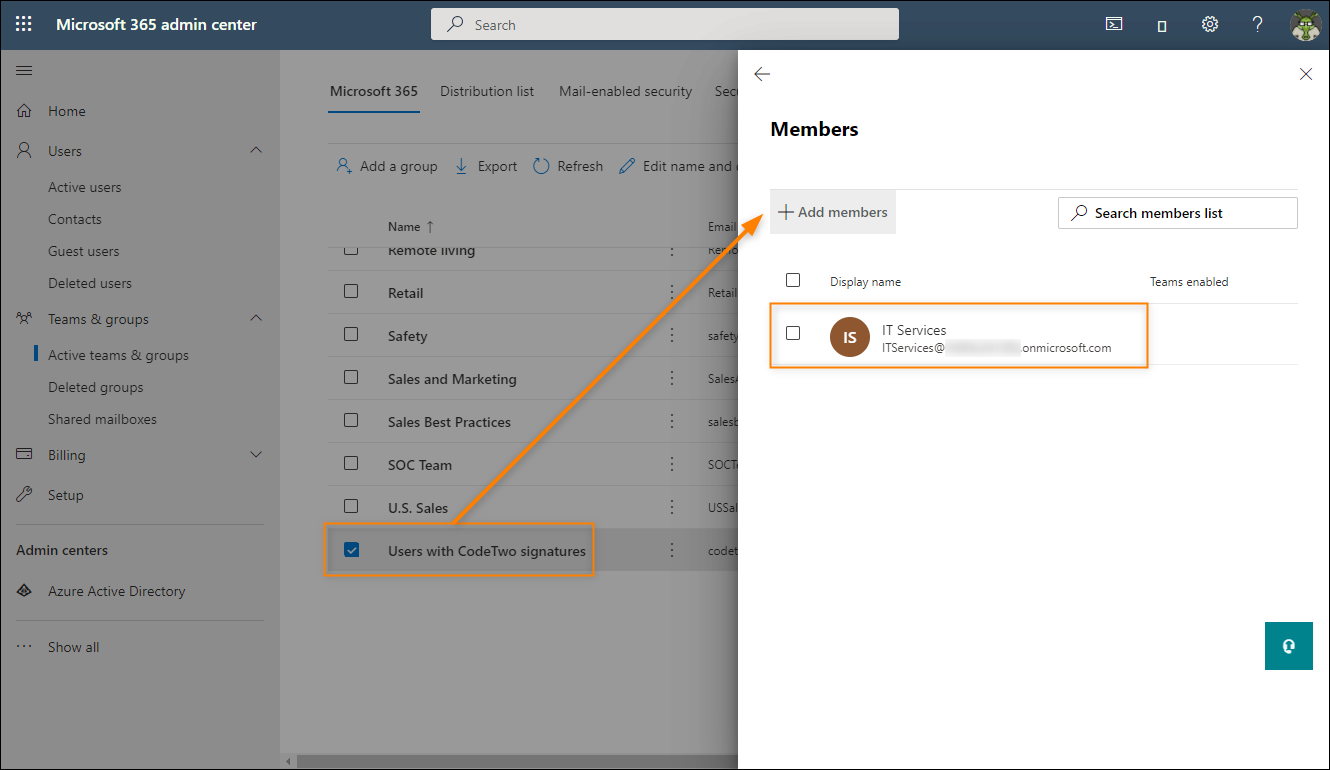Open more actions for Retail group
Viewport: 1330px width, 770px height.
pos(672,293)
